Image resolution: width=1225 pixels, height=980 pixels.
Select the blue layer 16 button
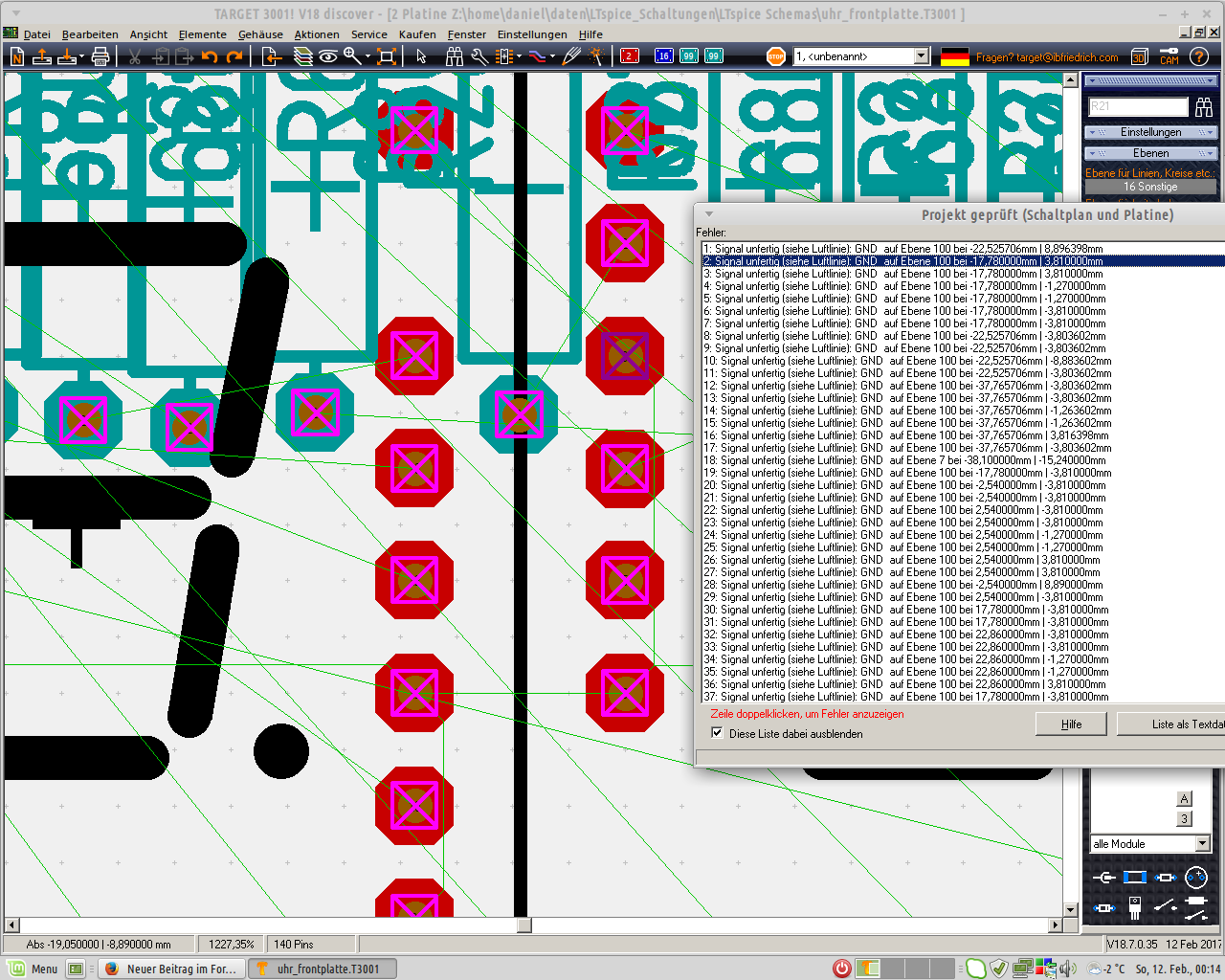pyautogui.click(x=663, y=56)
